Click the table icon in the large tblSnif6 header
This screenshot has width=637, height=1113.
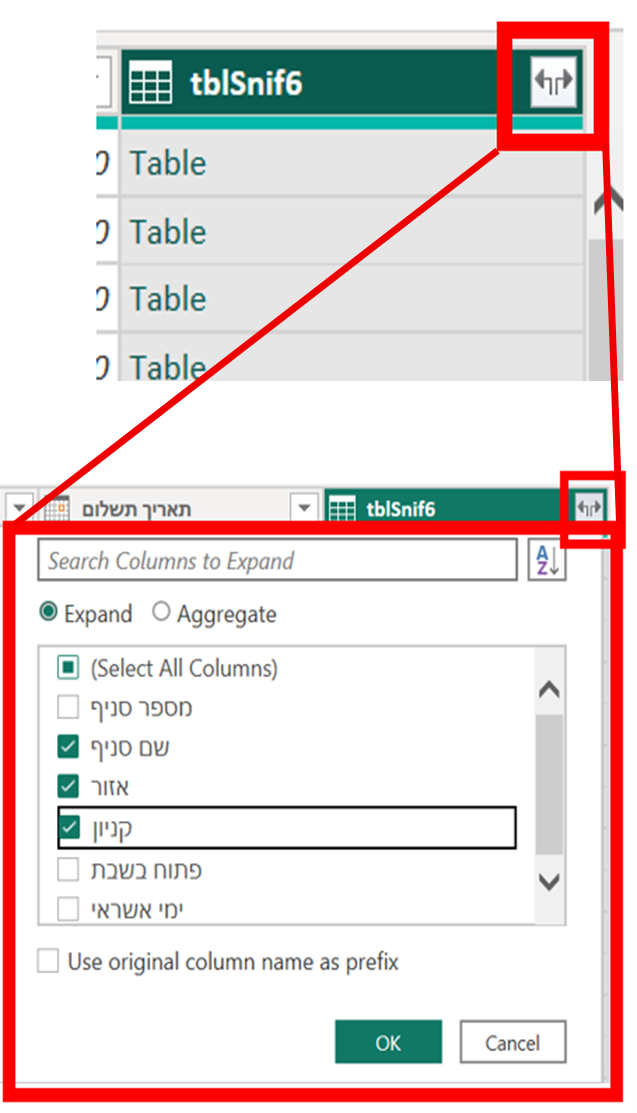(x=151, y=82)
